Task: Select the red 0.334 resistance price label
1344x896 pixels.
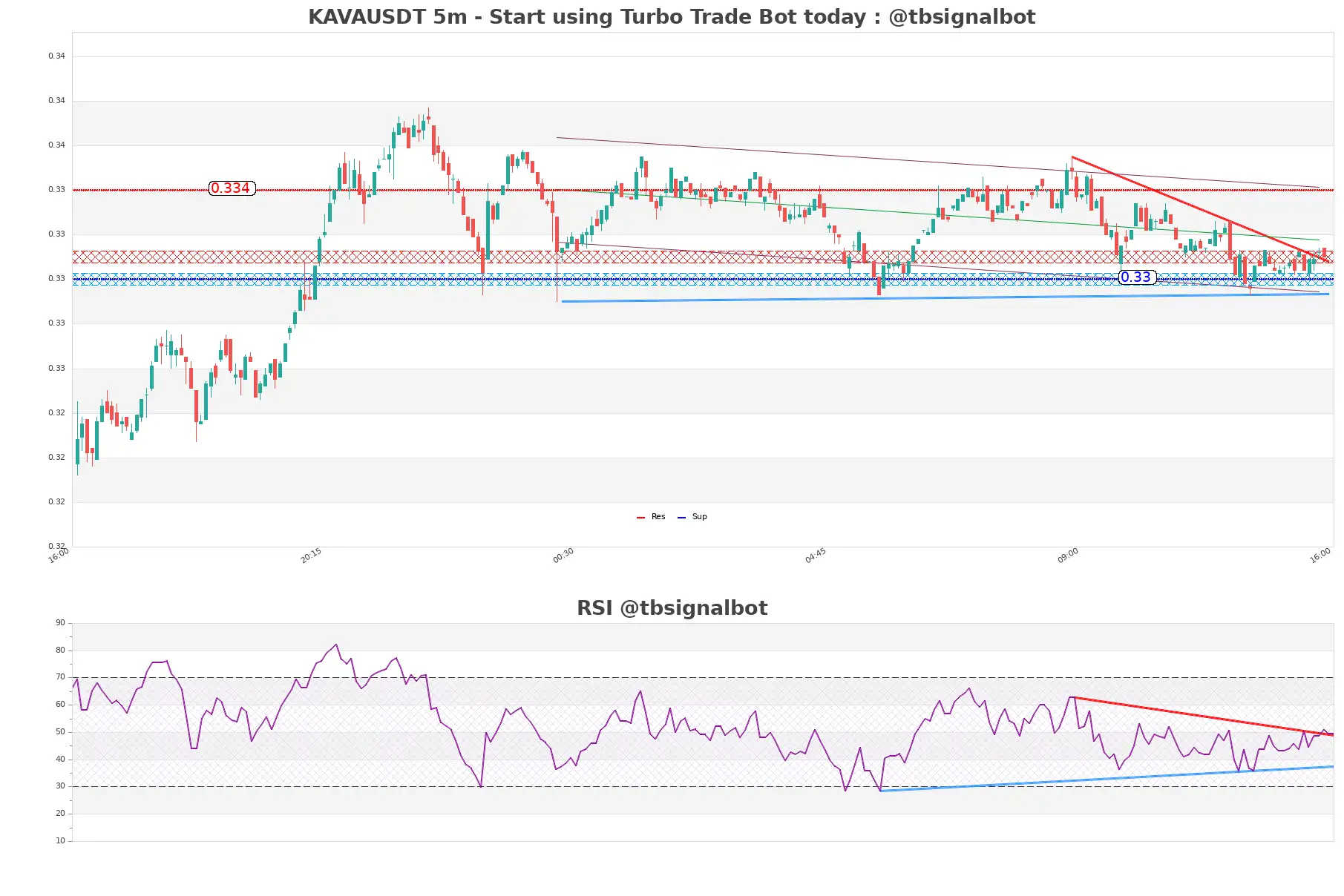Action: [232, 188]
